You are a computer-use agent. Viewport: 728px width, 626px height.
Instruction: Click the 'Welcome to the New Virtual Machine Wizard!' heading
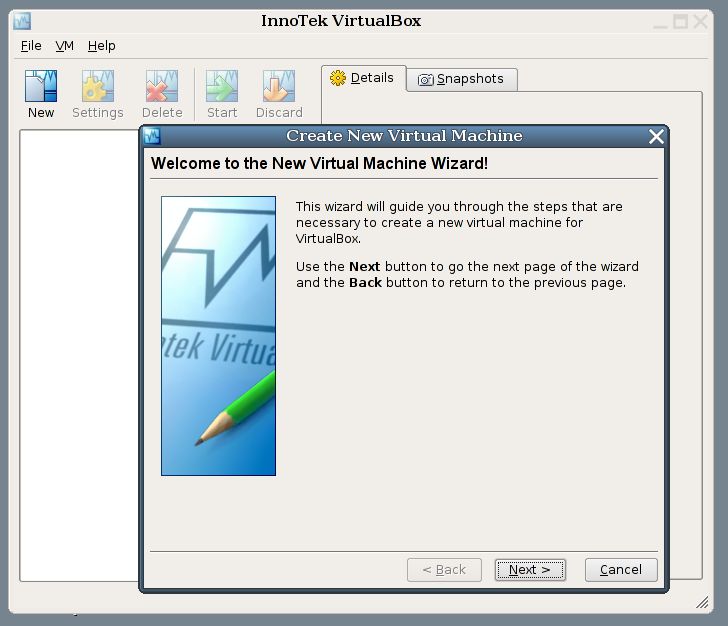point(319,163)
